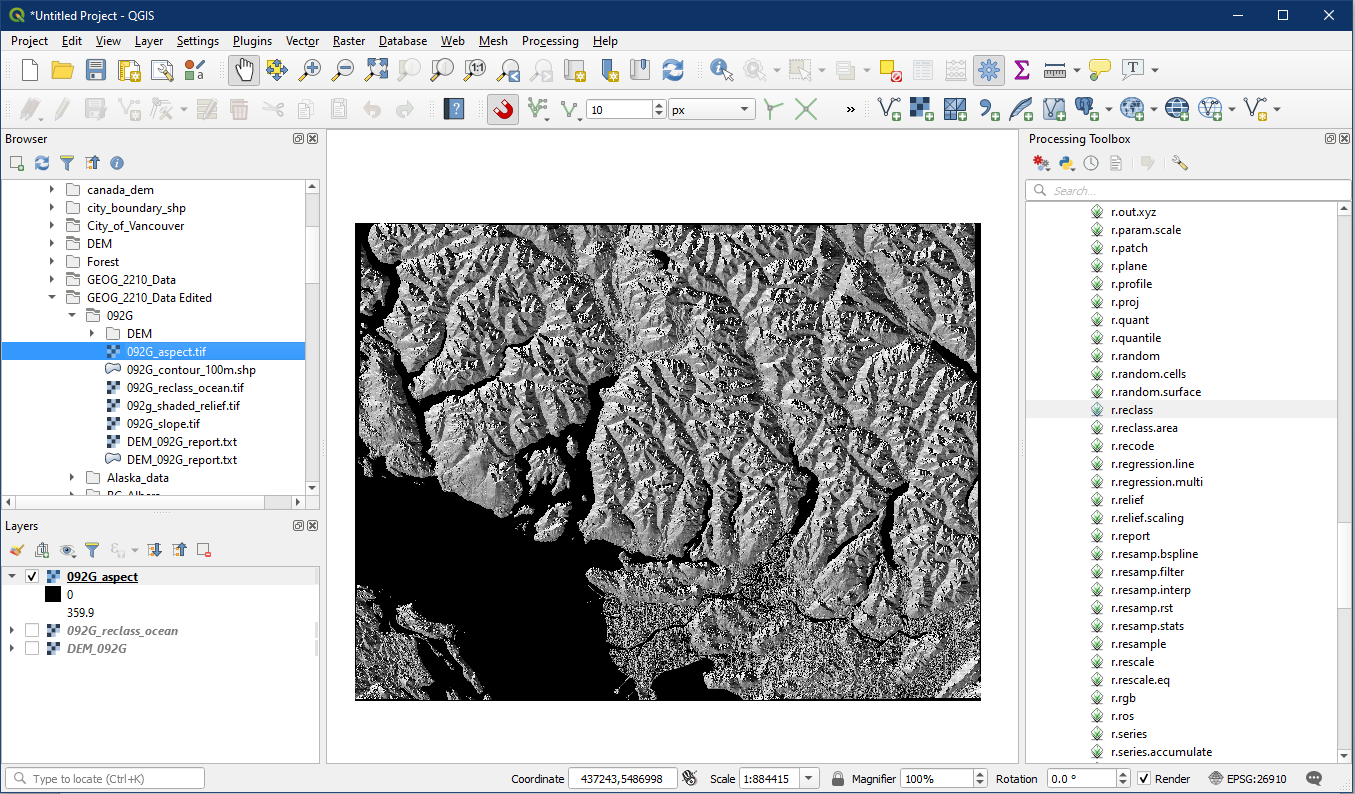
Task: Collapse the GEOG_2210_Data Edited folder
Action: point(52,298)
